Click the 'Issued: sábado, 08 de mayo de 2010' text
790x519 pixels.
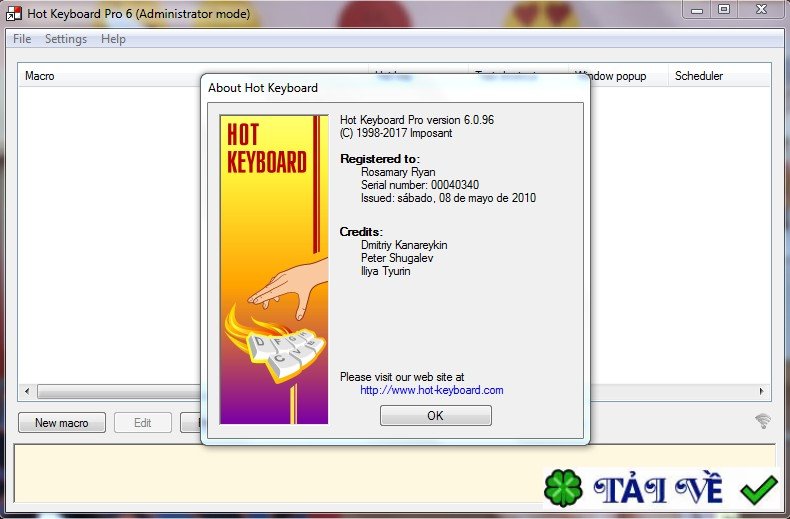[448, 198]
